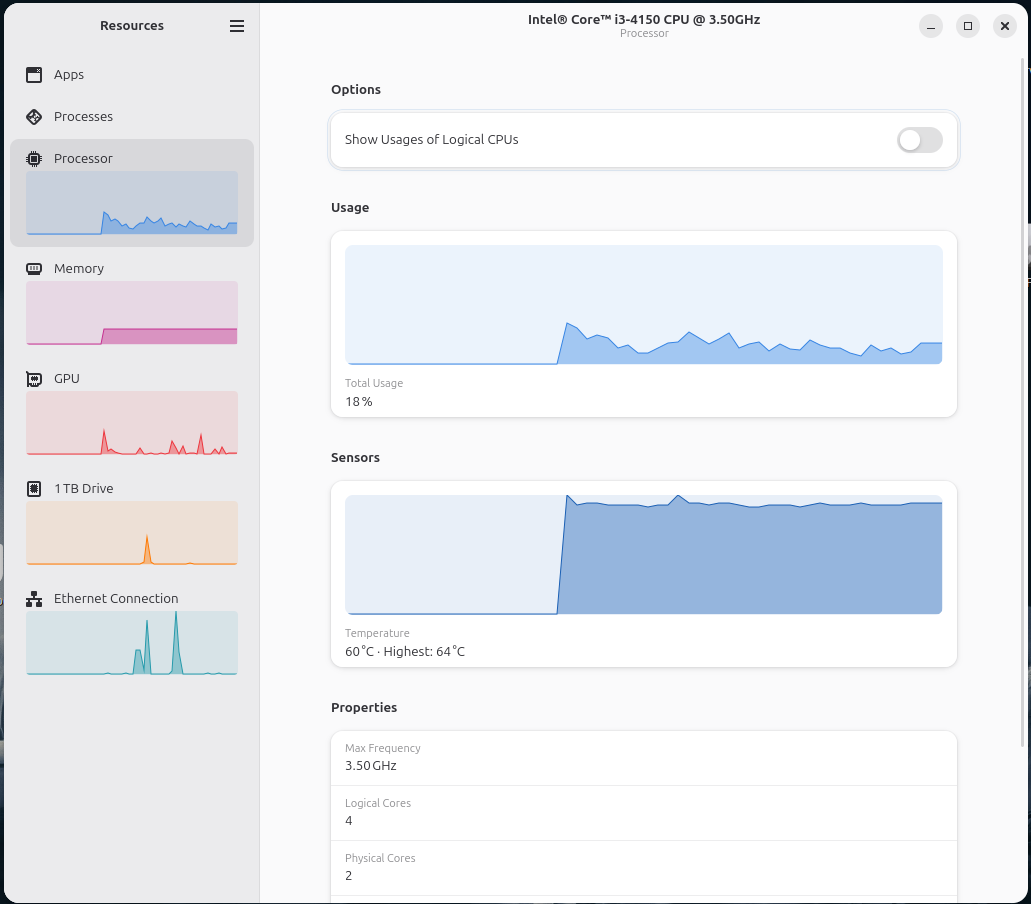
Task: Select the 1 TB Drive activity graph
Action: 131,533
